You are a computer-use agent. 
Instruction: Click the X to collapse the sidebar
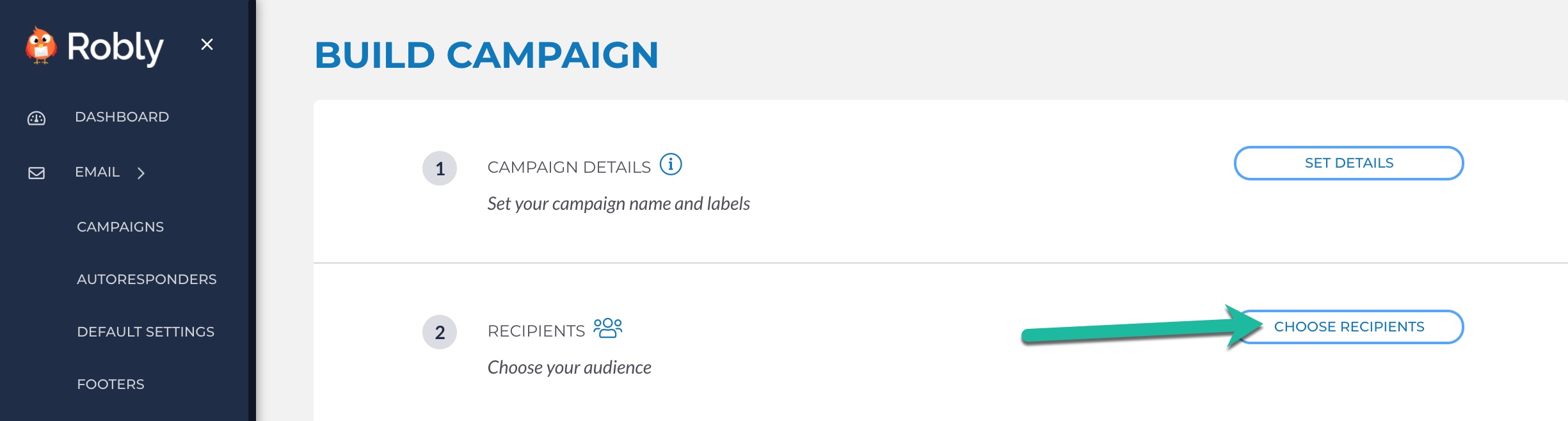pos(207,44)
